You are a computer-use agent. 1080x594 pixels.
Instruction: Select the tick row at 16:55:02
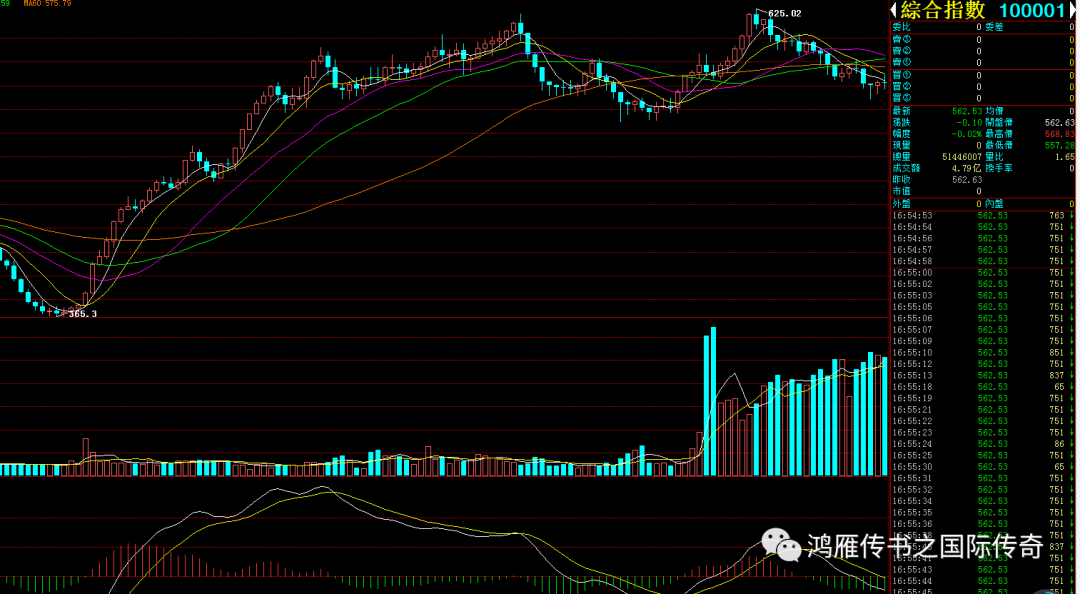click(983, 284)
